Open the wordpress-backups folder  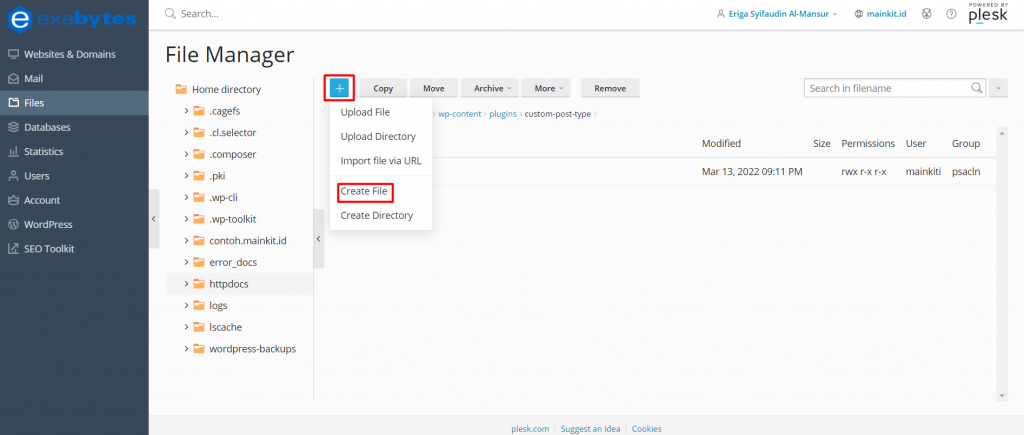(x=252, y=349)
